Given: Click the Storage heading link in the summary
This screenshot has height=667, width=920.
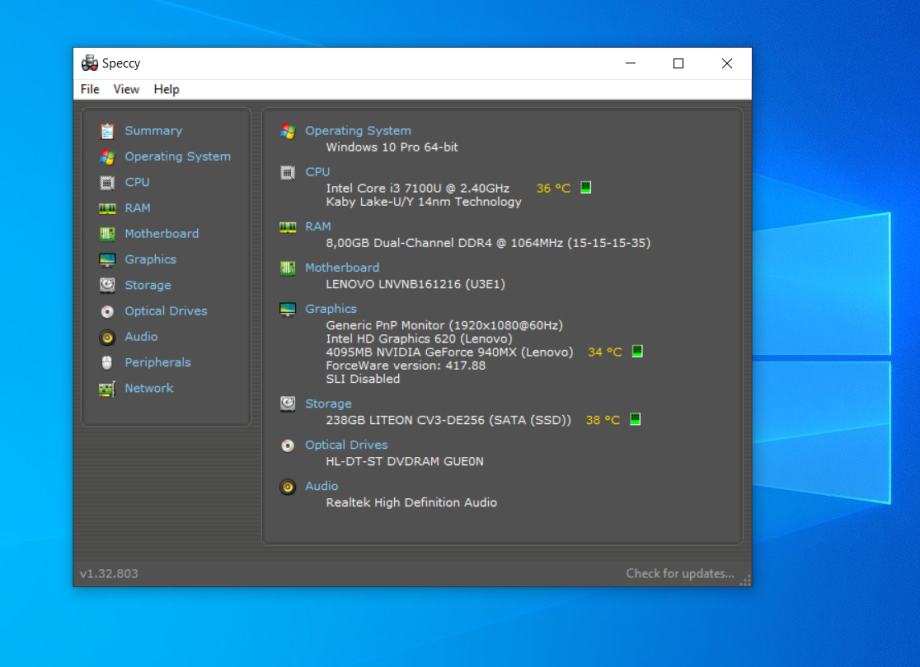Looking at the screenshot, I should [x=328, y=404].
